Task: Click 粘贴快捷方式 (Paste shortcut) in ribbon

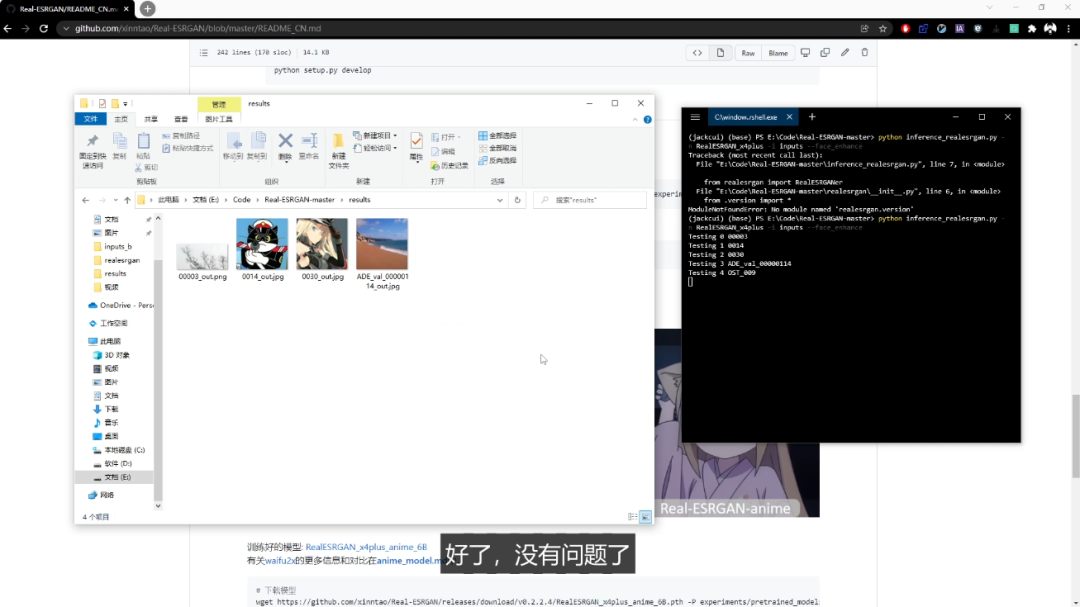Action: tap(187, 148)
